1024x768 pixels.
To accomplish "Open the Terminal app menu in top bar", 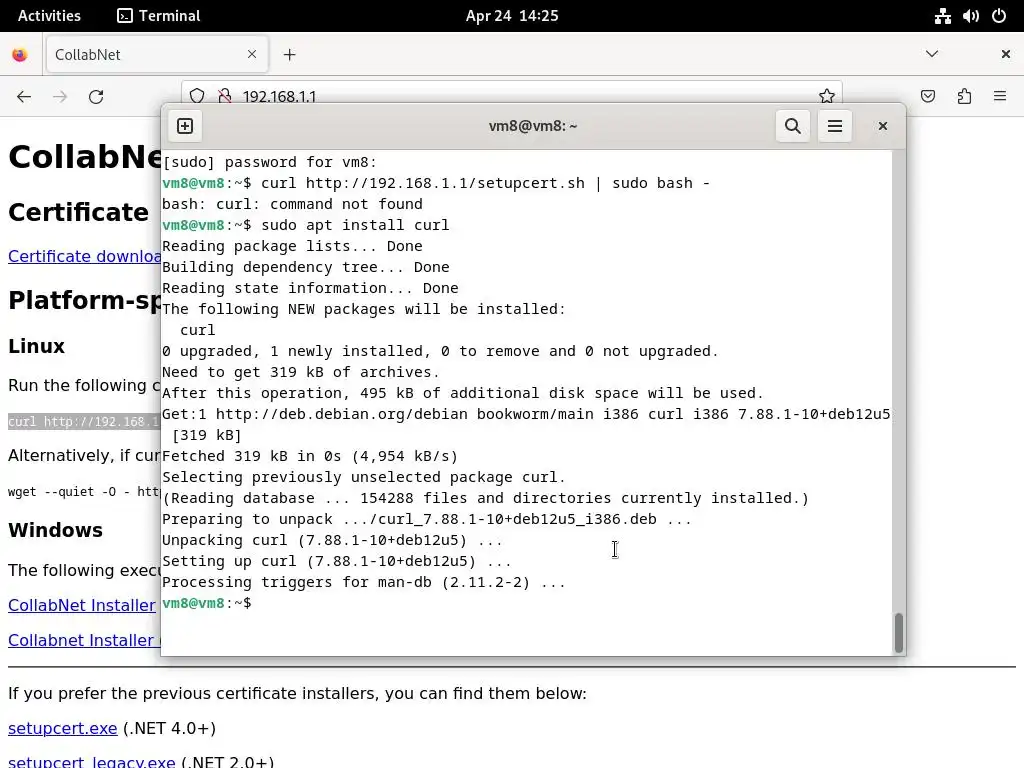I will (159, 16).
